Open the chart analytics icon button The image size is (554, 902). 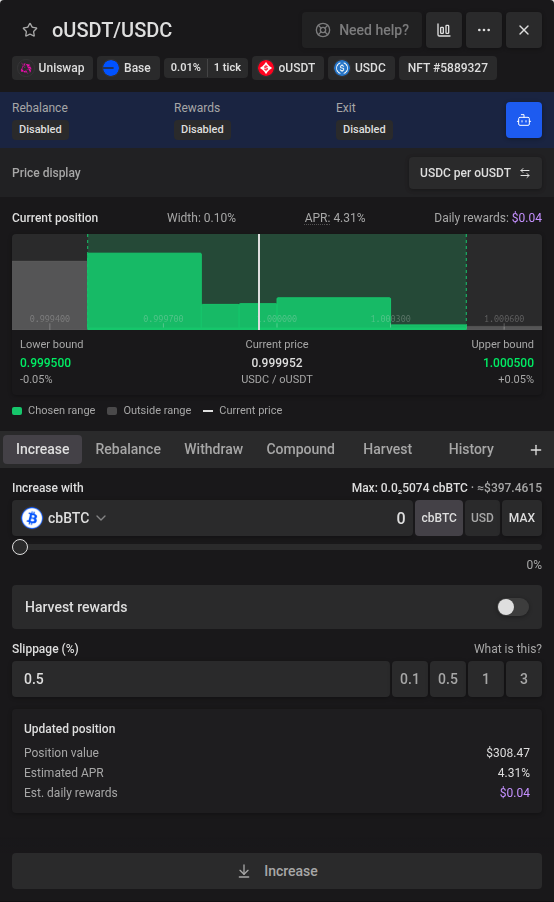[x=444, y=30]
